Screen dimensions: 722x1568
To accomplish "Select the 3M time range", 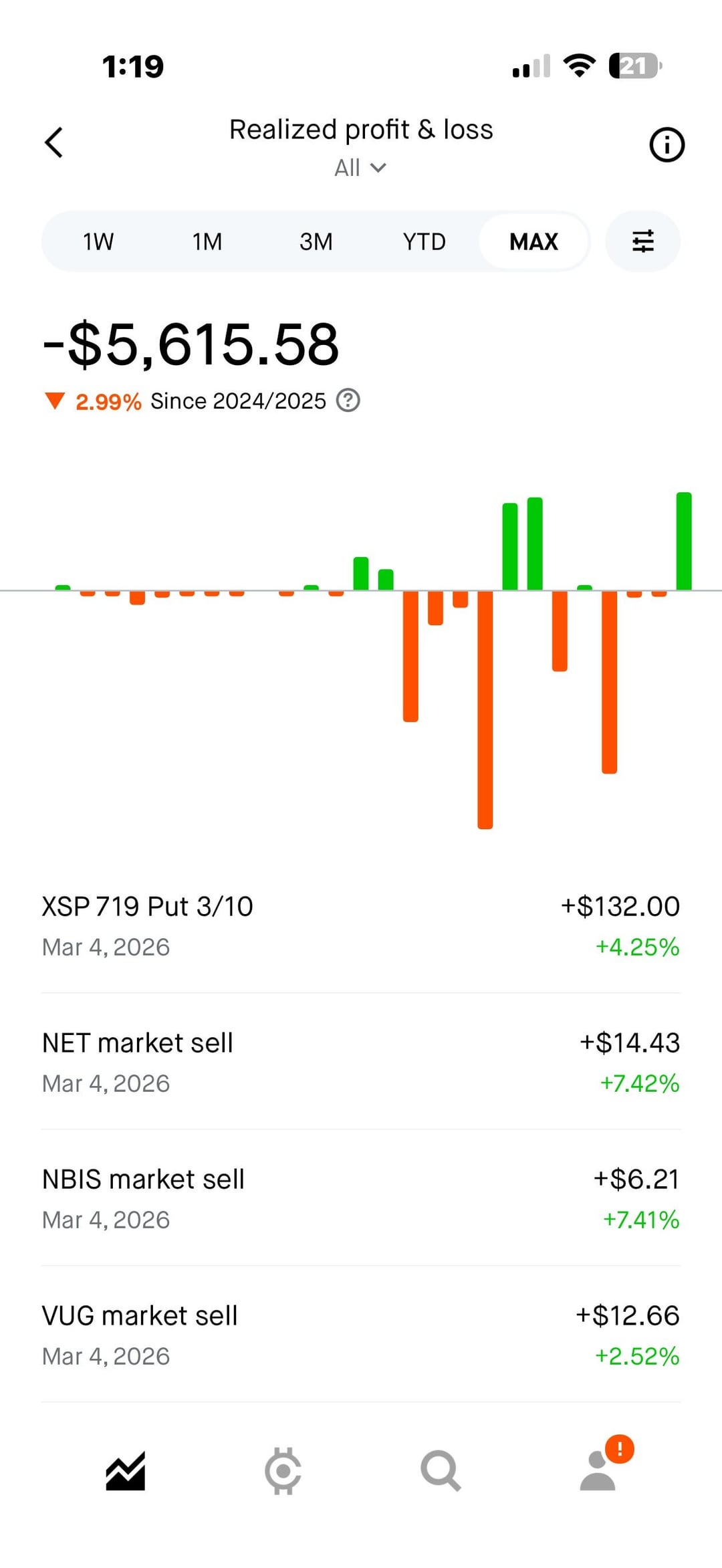I will tap(316, 241).
